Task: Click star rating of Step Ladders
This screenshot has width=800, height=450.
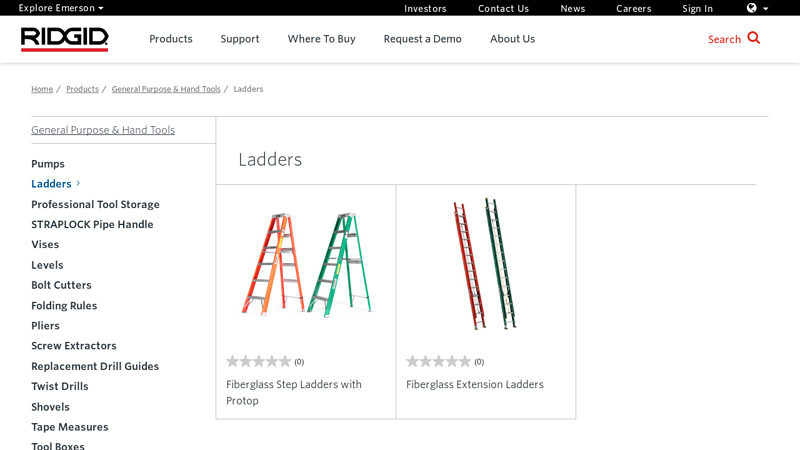Action: point(259,362)
